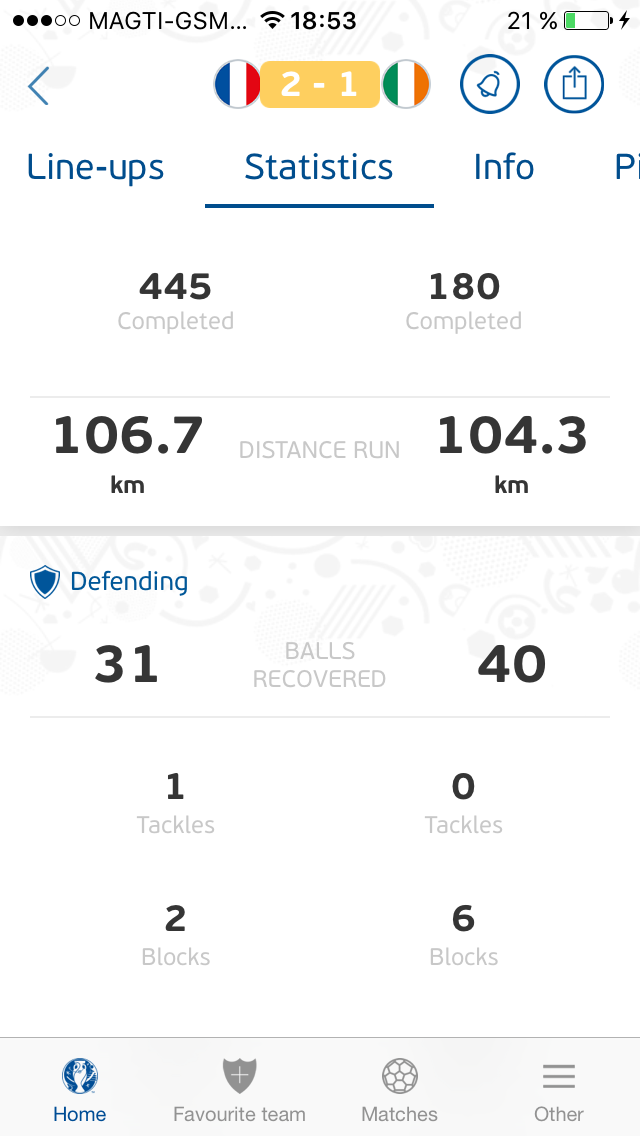The image size is (640, 1136).
Task: Tap the Defending shield icon
Action: [x=45, y=581]
